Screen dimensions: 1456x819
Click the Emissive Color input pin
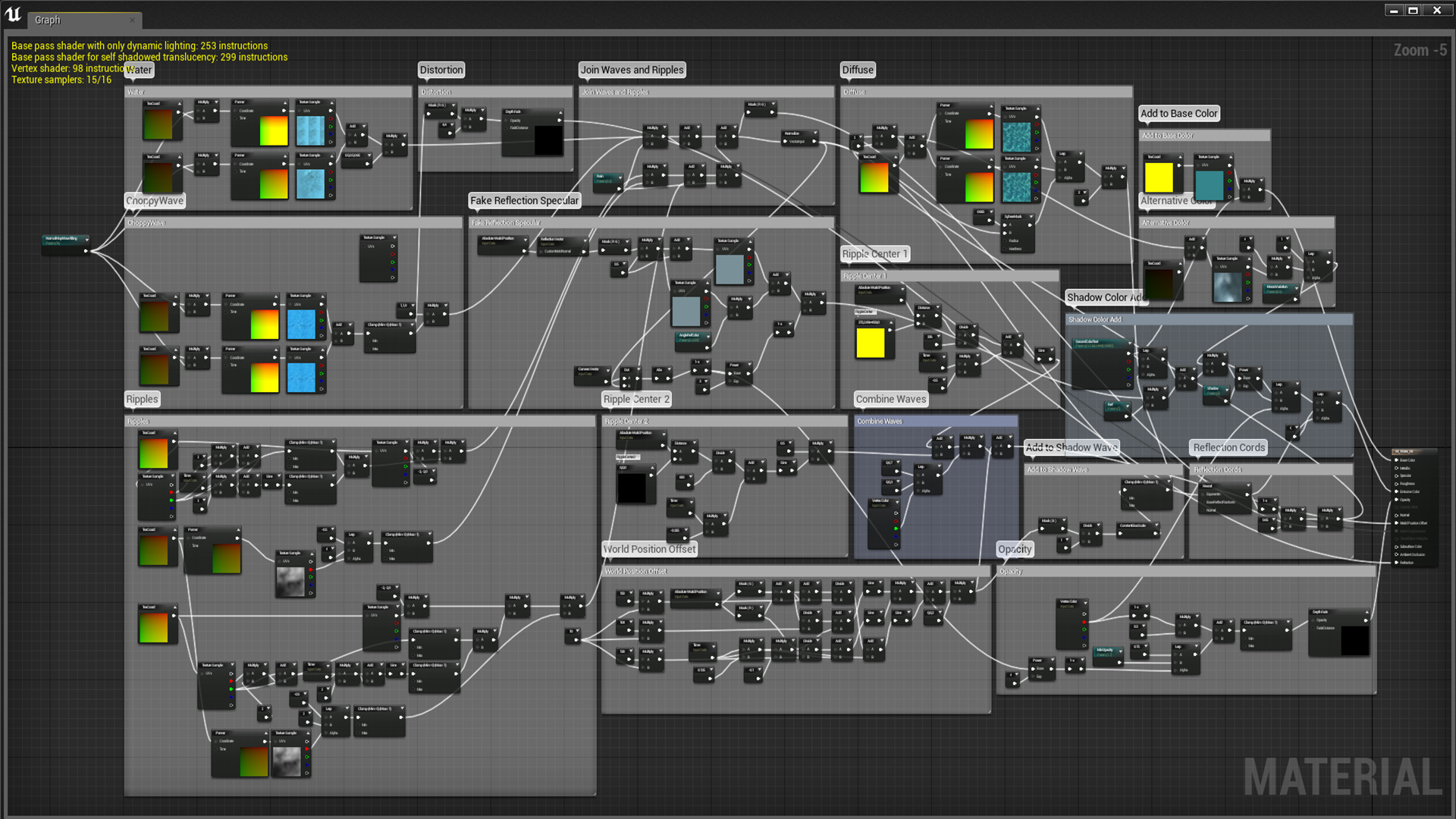pyautogui.click(x=1396, y=491)
